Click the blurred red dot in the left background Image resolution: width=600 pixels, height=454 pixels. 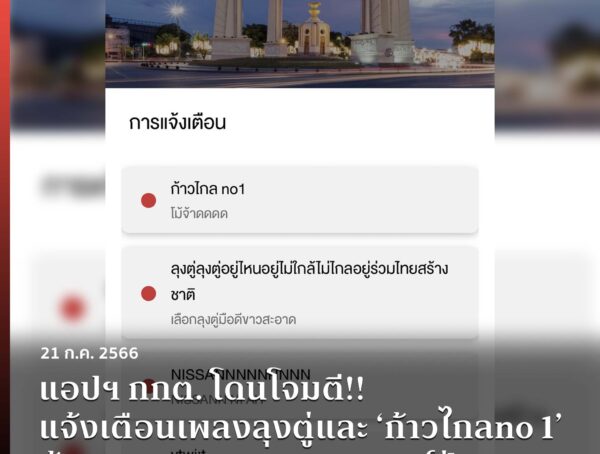(73, 308)
